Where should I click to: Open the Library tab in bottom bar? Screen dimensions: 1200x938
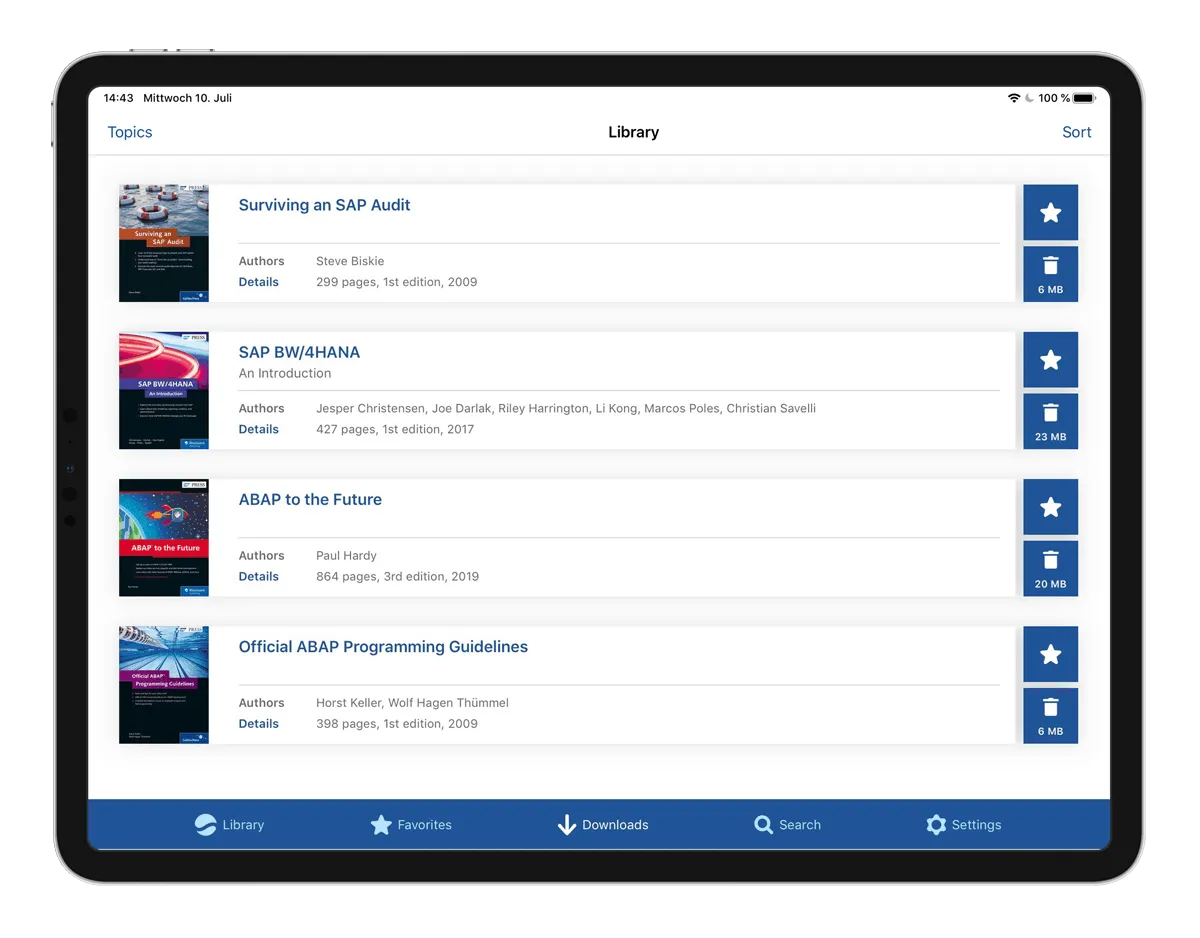pos(229,825)
